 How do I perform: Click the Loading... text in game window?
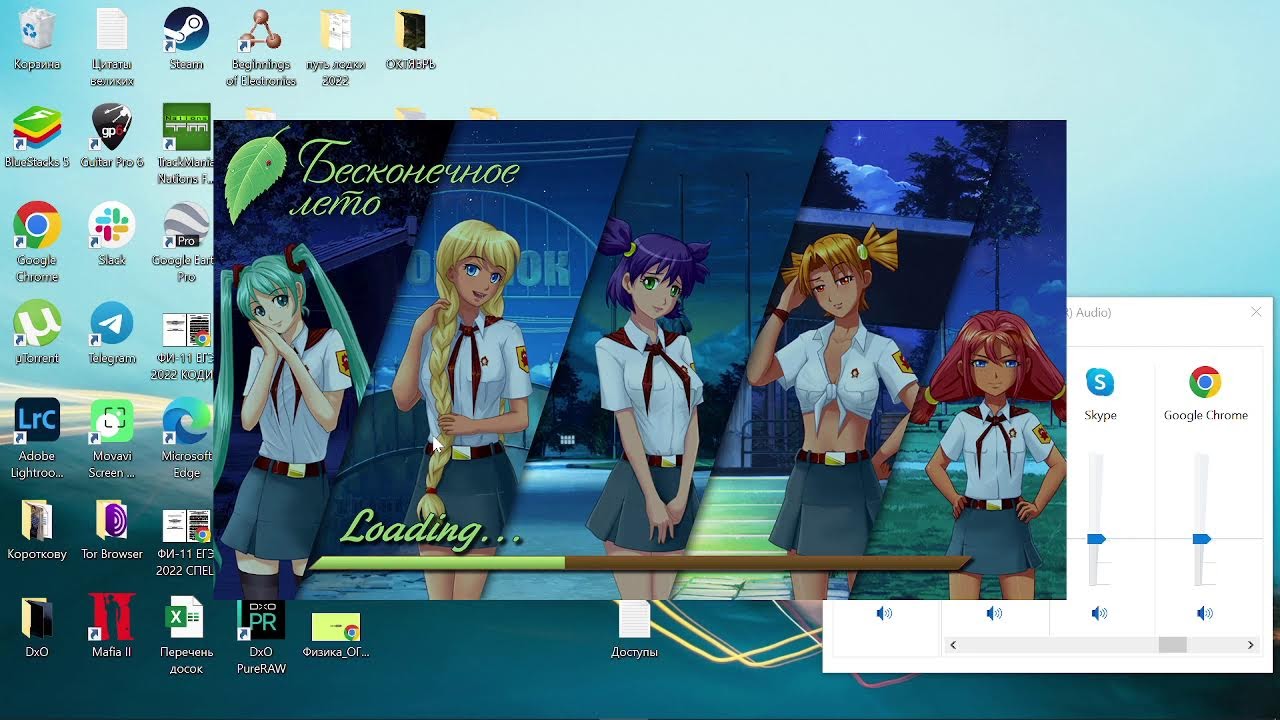tap(432, 528)
